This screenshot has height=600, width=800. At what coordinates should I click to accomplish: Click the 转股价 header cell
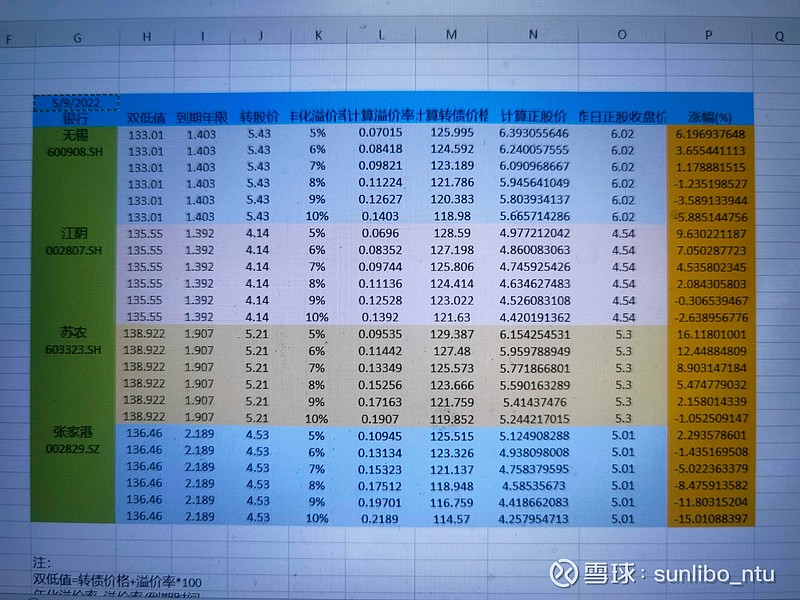[260, 117]
